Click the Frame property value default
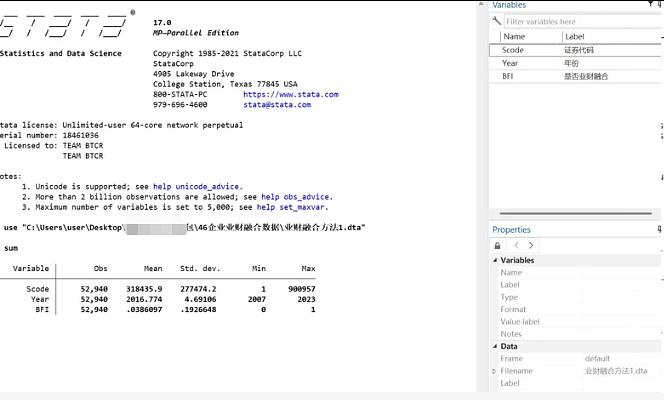 597,359
